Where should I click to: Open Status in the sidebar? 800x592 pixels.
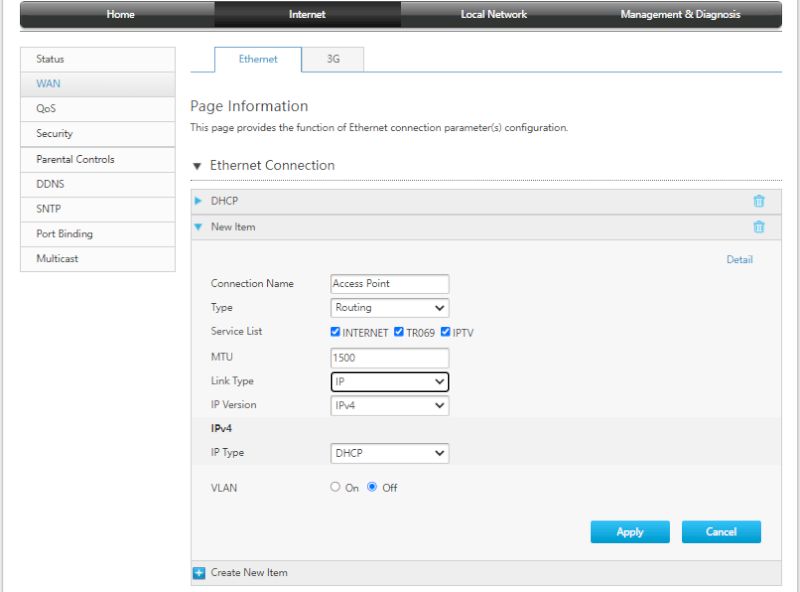tap(97, 59)
